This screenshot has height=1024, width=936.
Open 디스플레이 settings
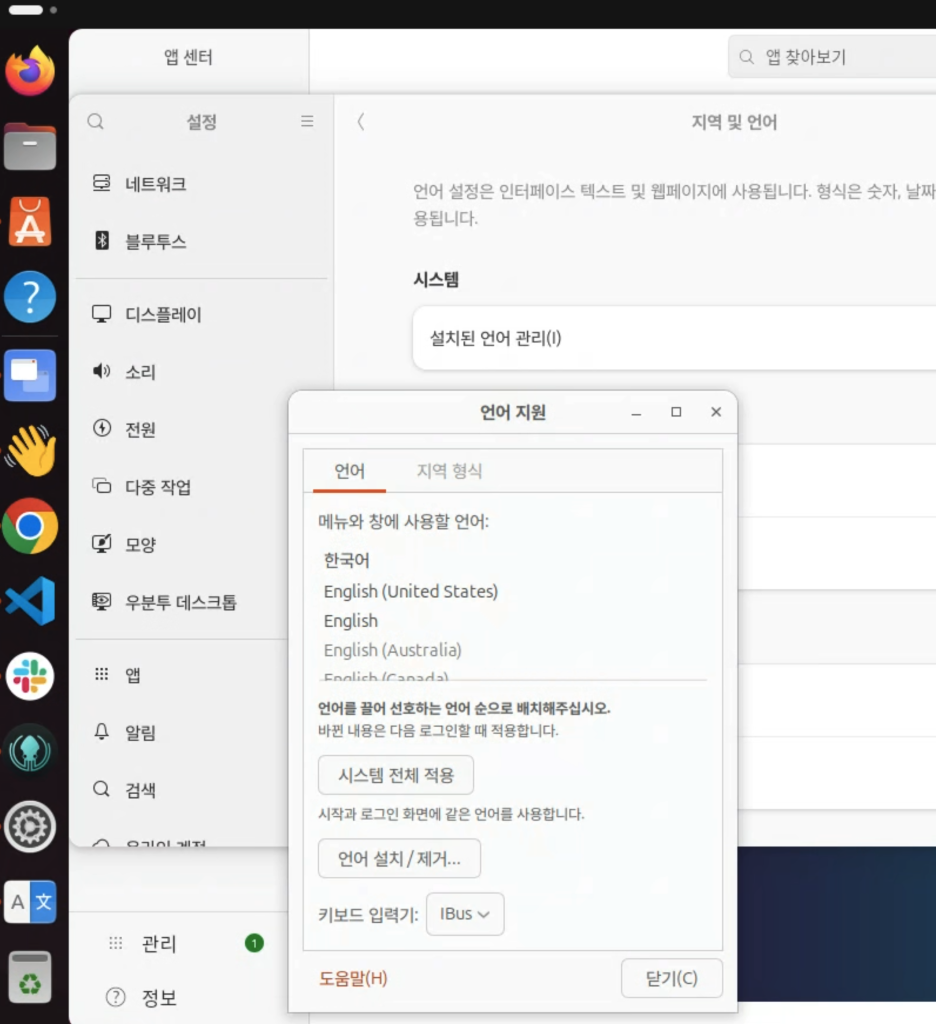pos(202,315)
